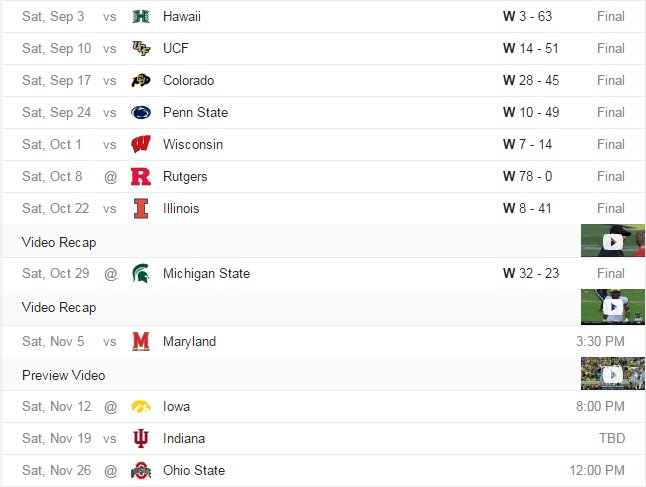This screenshot has width=646, height=487.
Task: Click the Iowa Hawkeyes logo
Action: (141, 407)
